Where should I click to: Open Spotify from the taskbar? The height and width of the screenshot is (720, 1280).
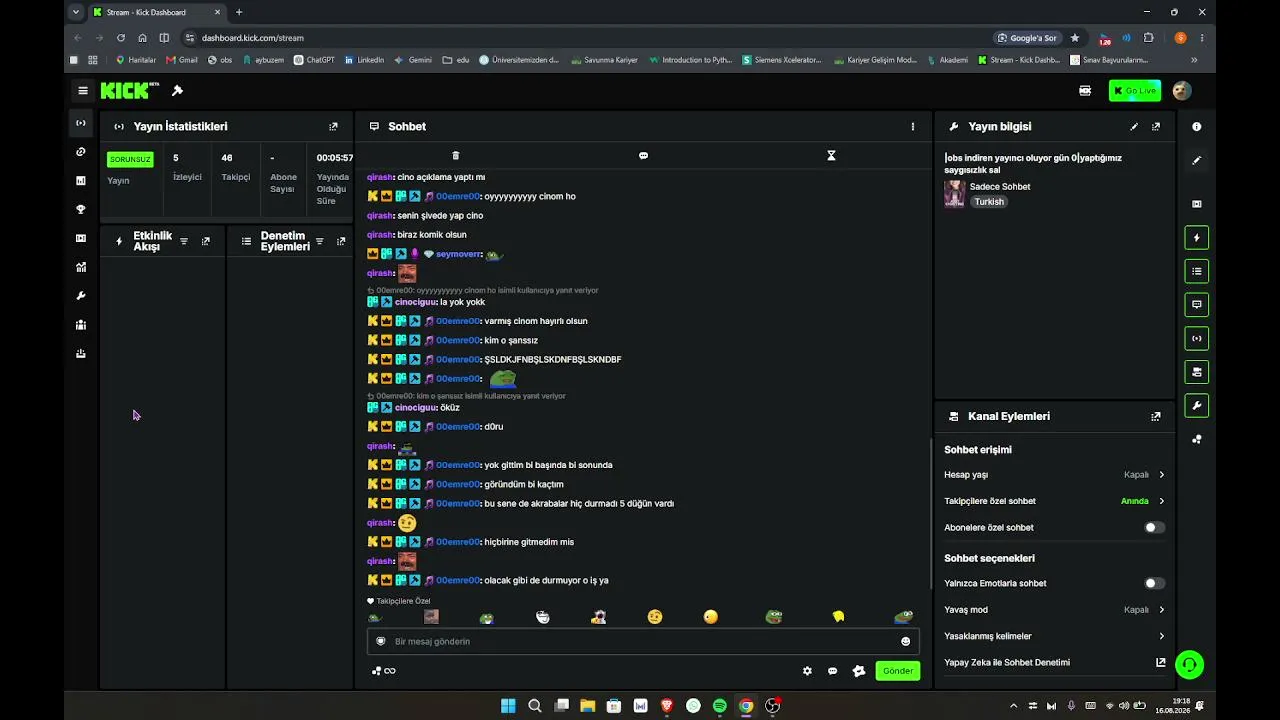720,706
